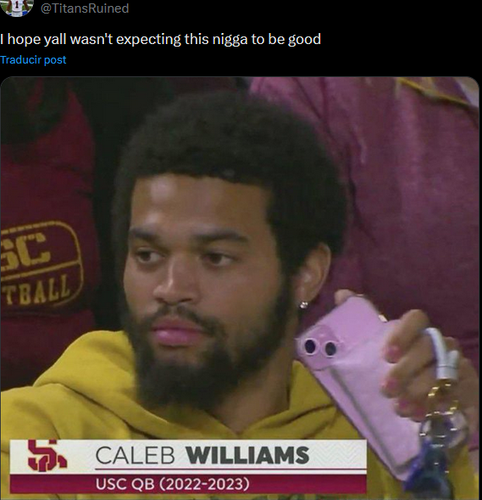Click the word WILLIAMS in bold
The height and width of the screenshot is (500, 482).
click(248, 455)
